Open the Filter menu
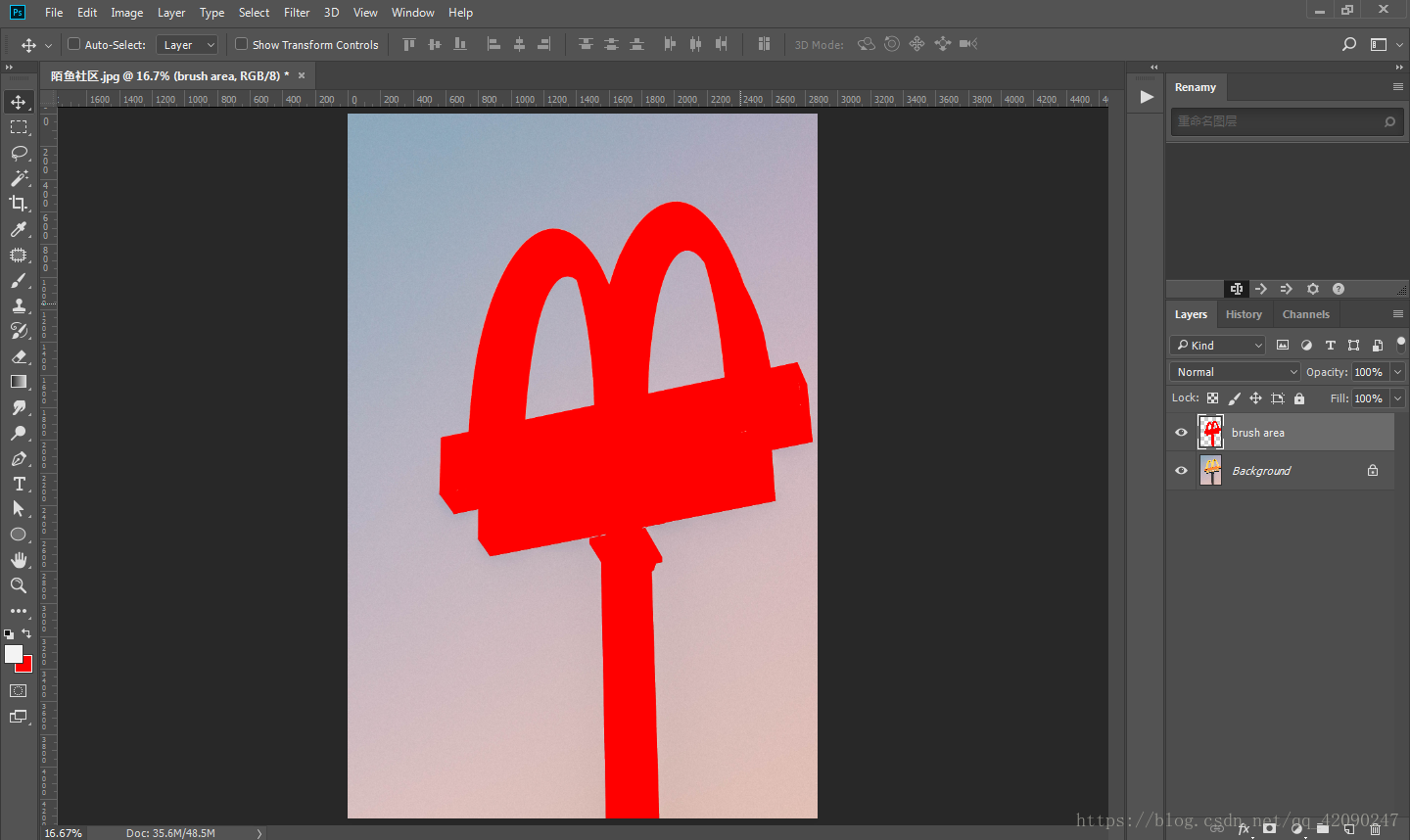This screenshot has height=840, width=1410. pyautogui.click(x=297, y=13)
